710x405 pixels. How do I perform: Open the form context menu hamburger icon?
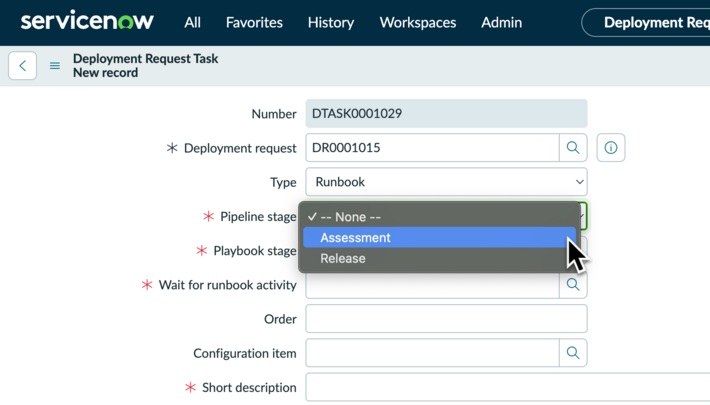pos(55,66)
